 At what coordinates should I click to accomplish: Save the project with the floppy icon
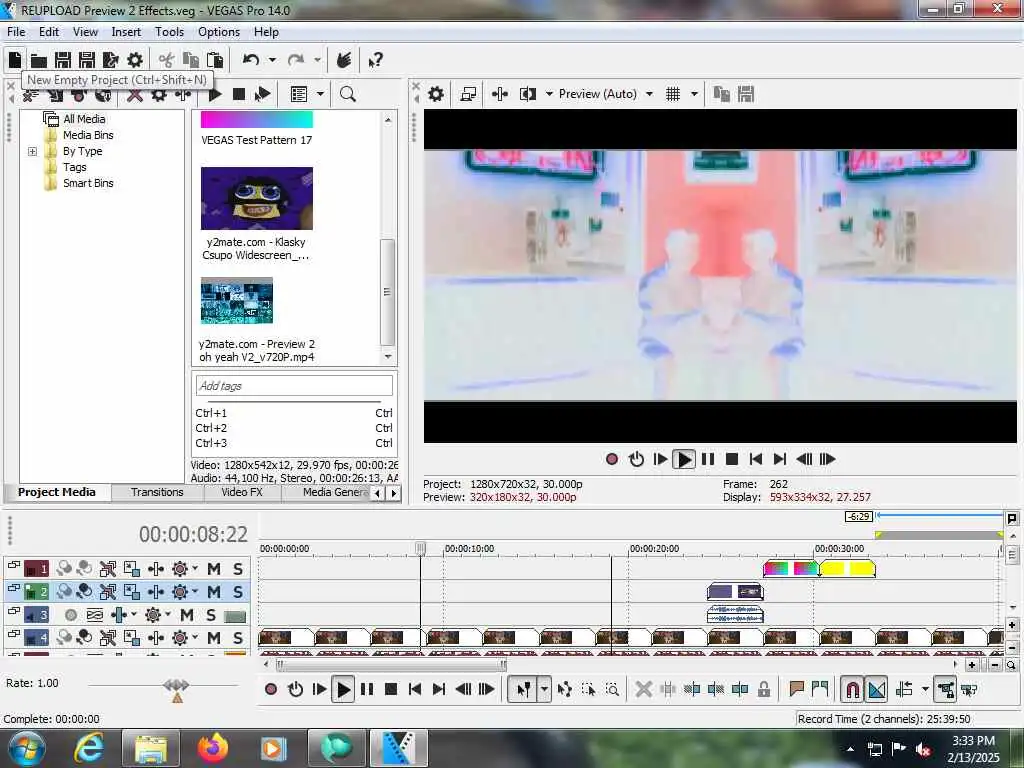point(63,60)
